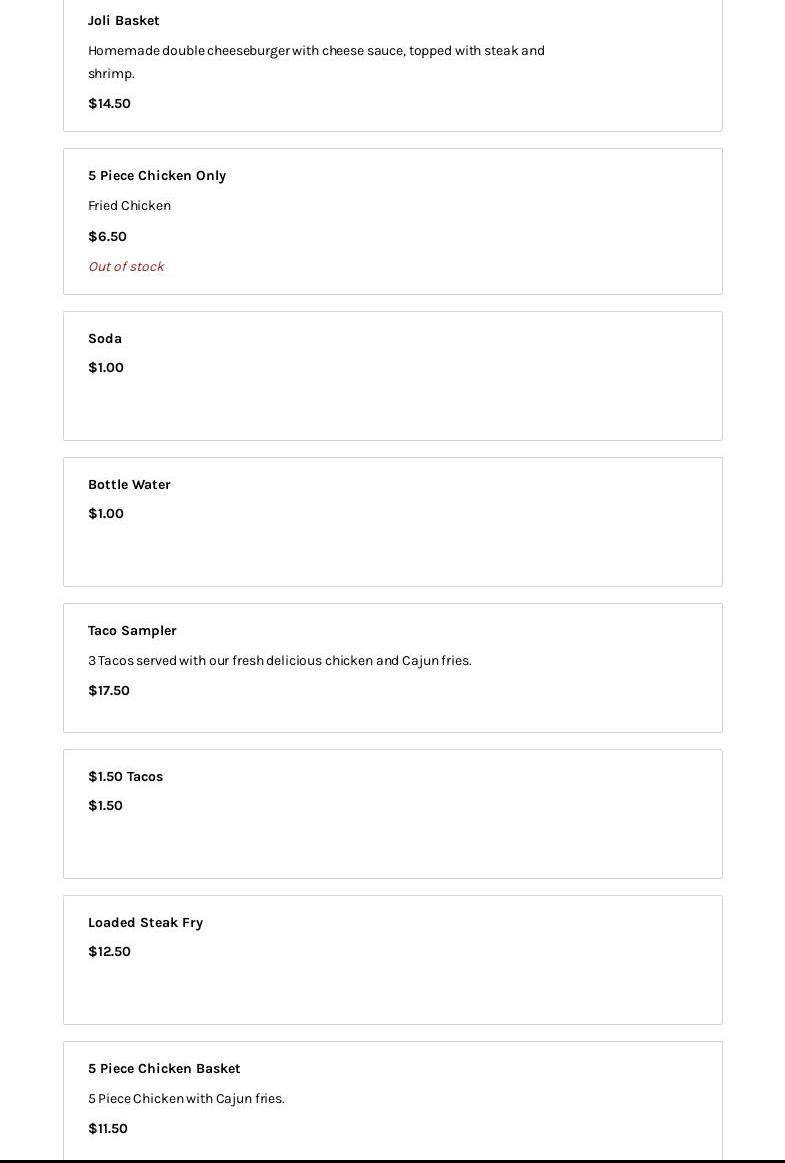This screenshot has height=1163, width=785.
Task: Select the $11.50 Chicken Basket price
Action: coord(108,1128)
